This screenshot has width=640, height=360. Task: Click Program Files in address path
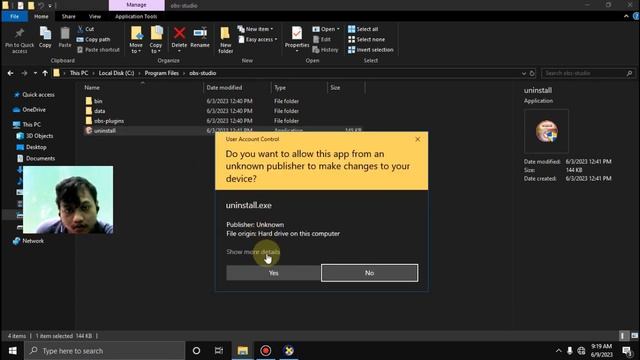coord(162,73)
